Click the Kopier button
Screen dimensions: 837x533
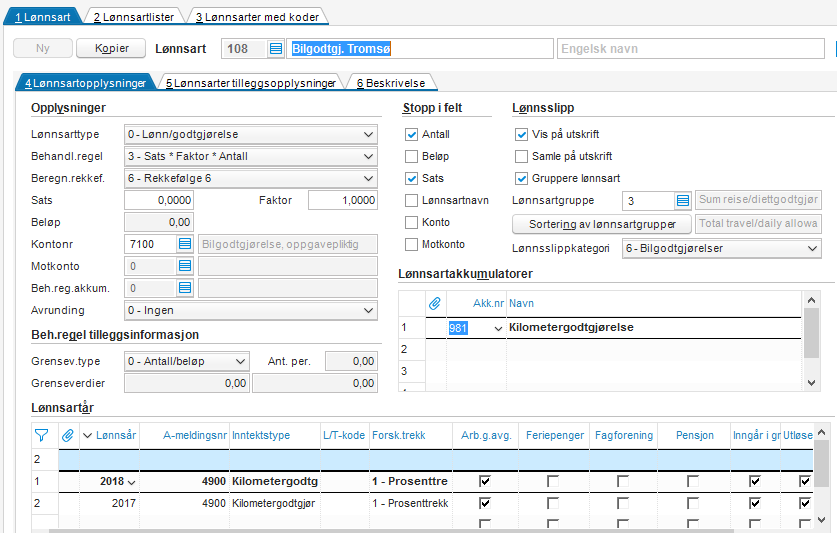pyautogui.click(x=112, y=49)
